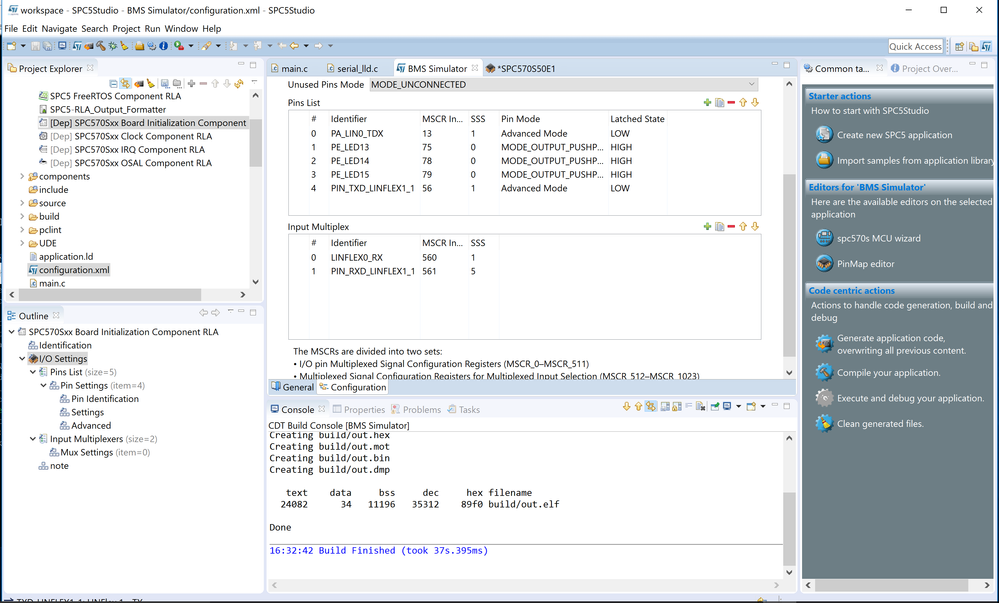
Task: Click the green bug debug toolbar icon
Action: [x=113, y=46]
